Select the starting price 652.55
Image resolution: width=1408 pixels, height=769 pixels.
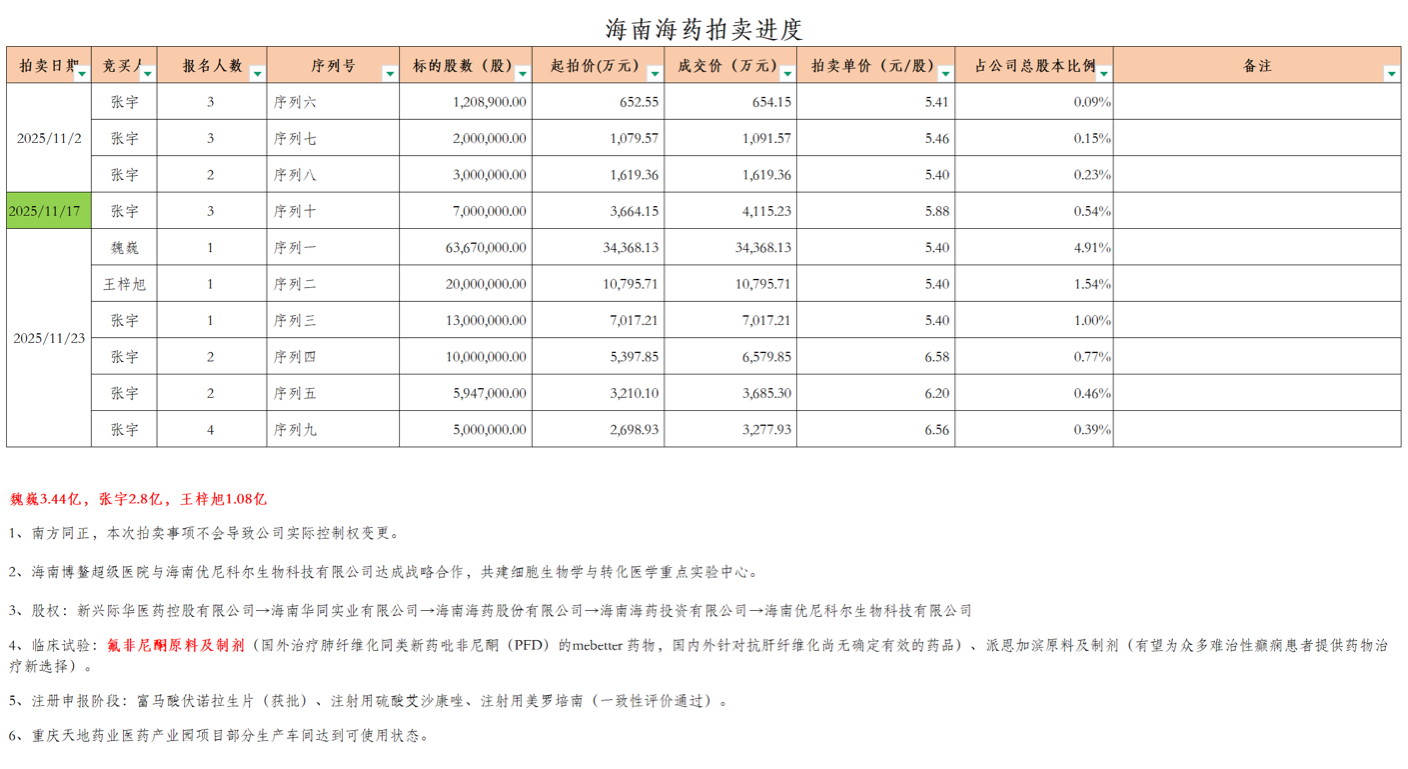tap(598, 102)
